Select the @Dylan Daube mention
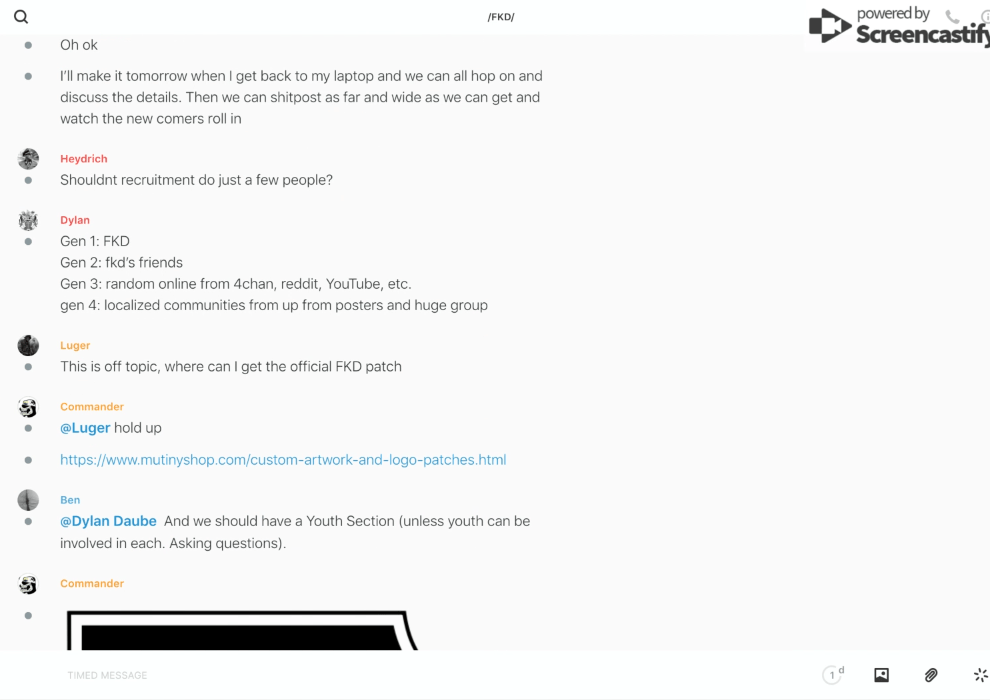 [x=108, y=521]
